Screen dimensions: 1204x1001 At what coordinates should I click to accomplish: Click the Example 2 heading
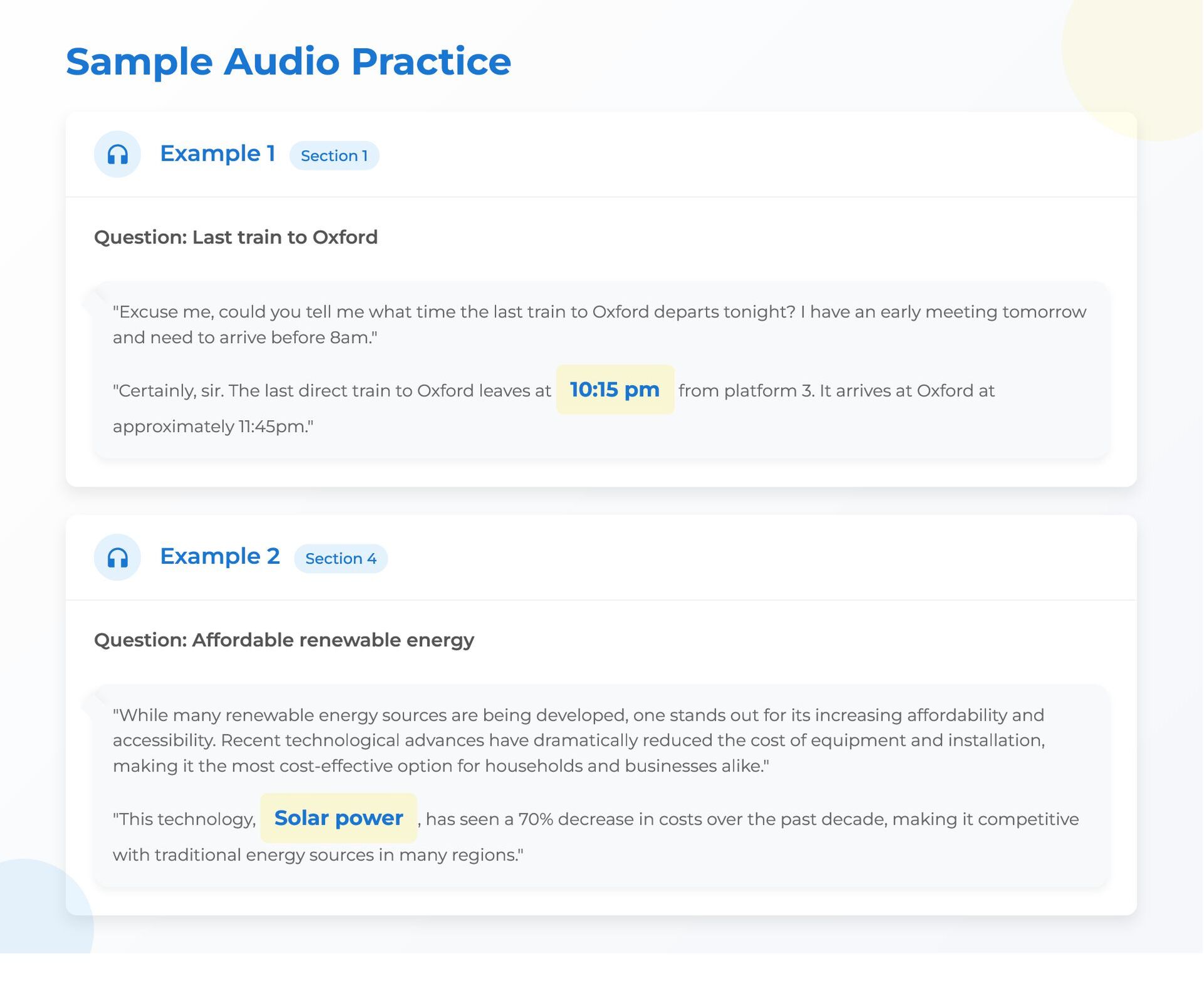219,556
